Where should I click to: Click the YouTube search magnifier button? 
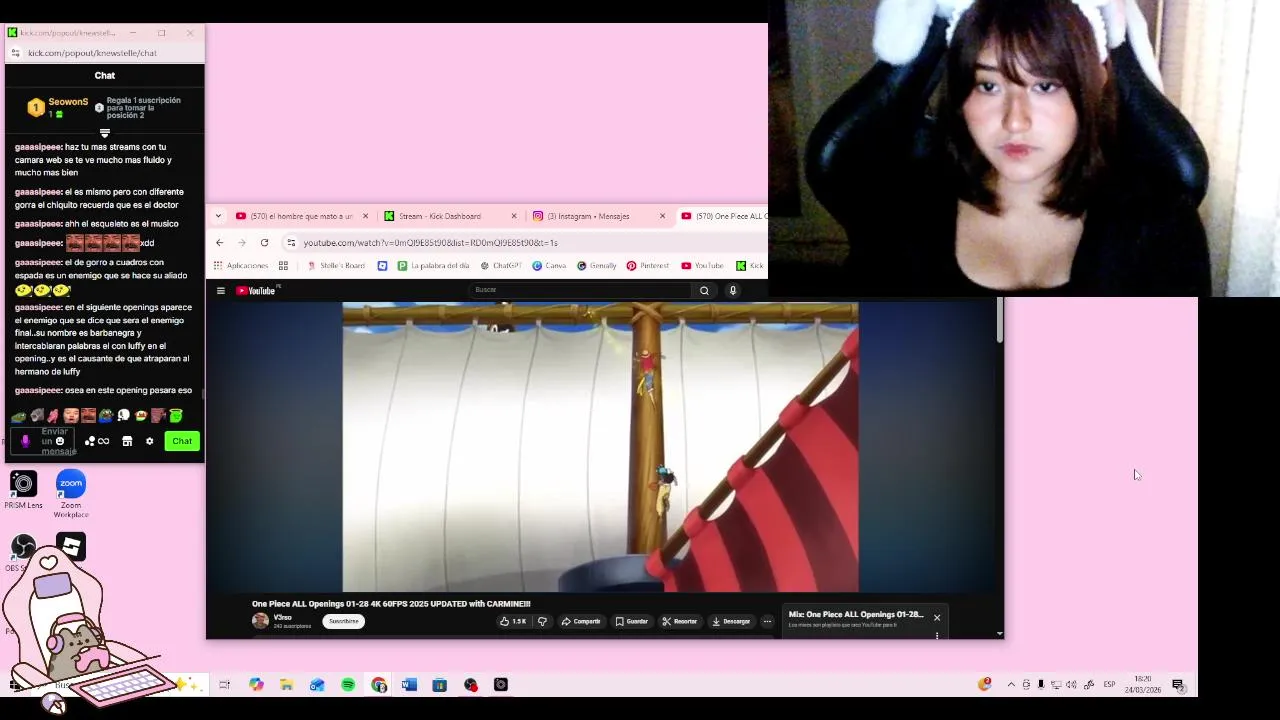coord(704,291)
